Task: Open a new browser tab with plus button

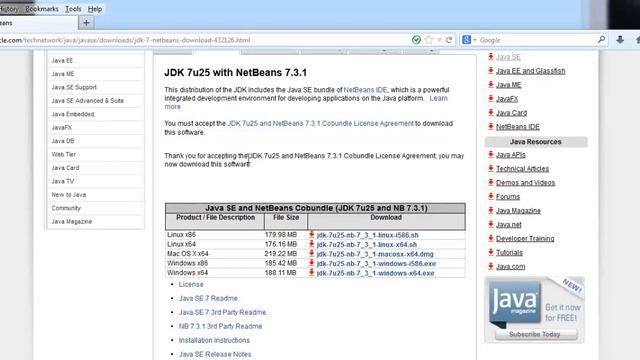Action: pyautogui.click(x=86, y=23)
